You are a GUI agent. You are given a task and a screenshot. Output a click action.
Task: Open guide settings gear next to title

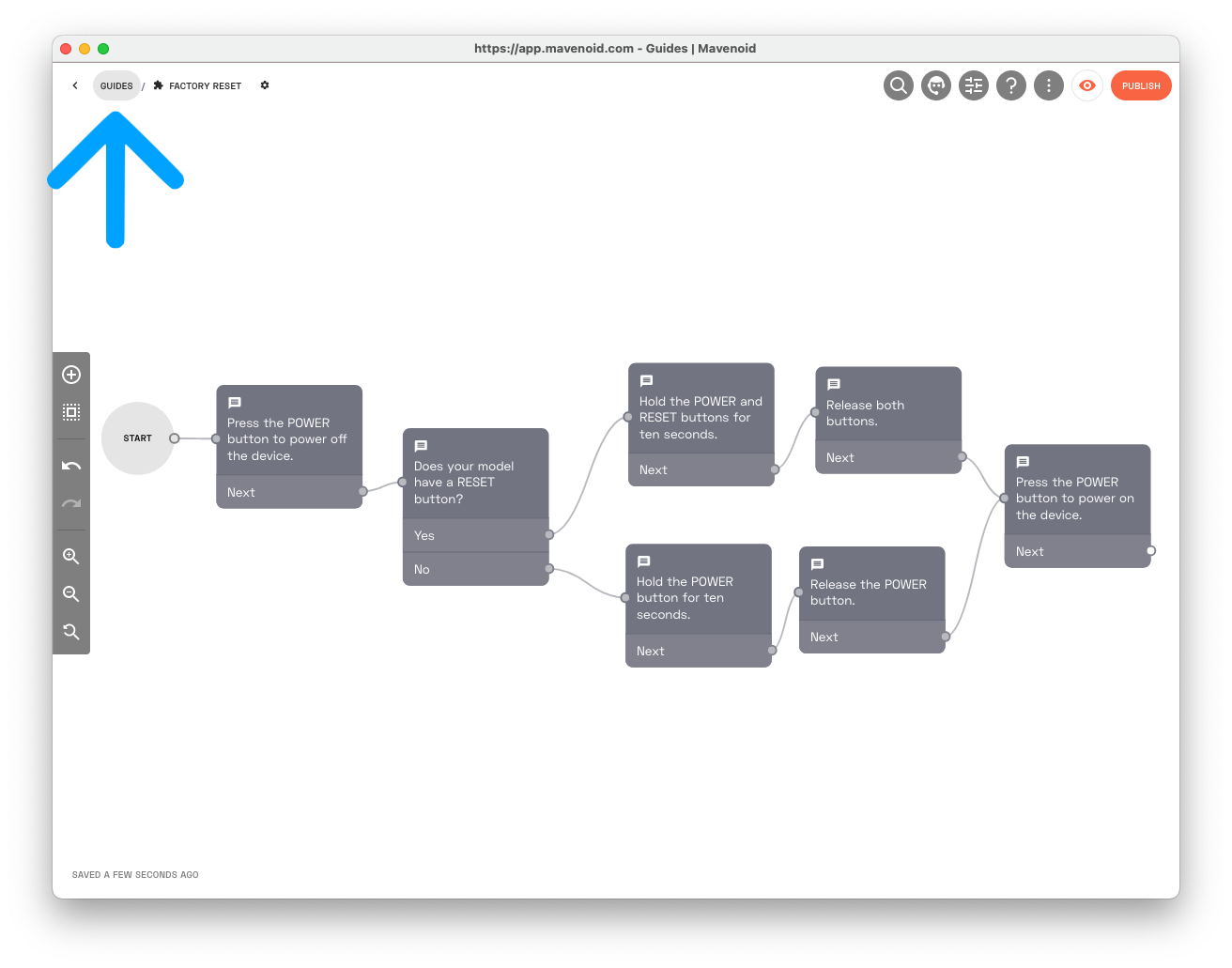coord(265,85)
